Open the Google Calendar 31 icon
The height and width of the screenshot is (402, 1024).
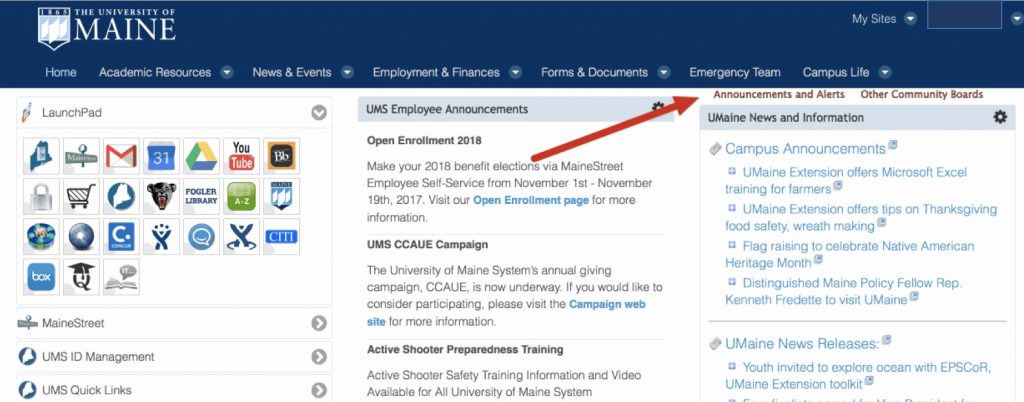click(x=161, y=156)
